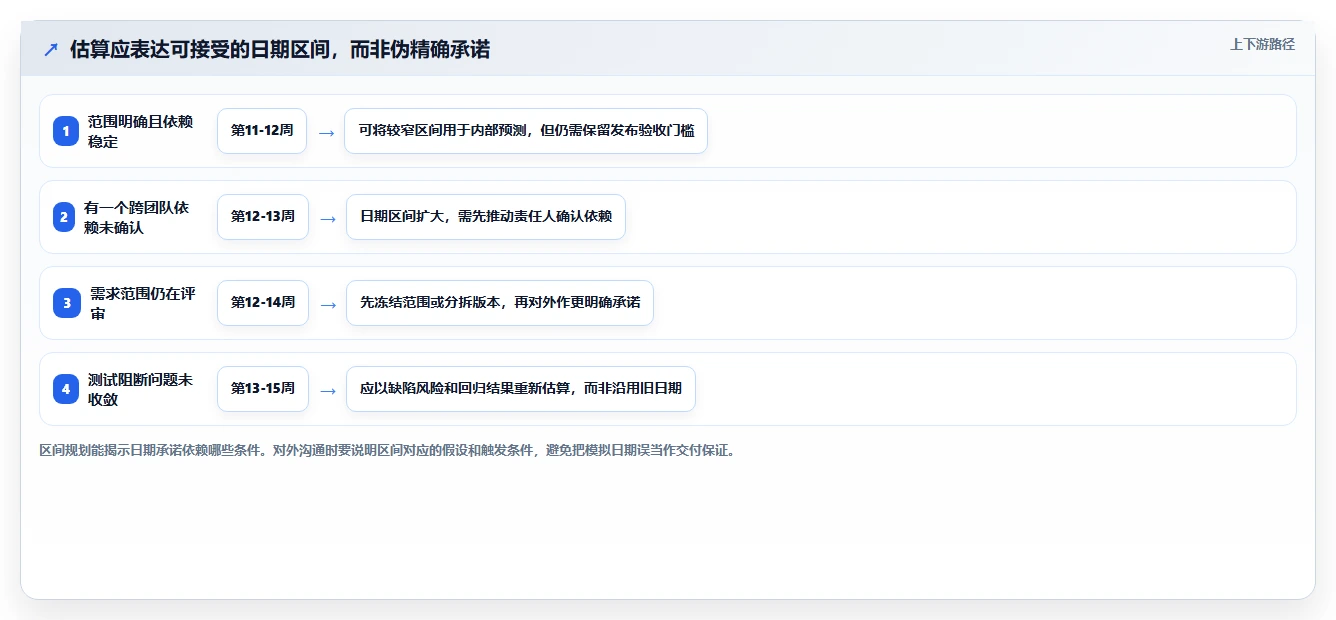Open the 日期区间扩大 action box
Viewport: 1336px width, 620px height.
[486, 217]
